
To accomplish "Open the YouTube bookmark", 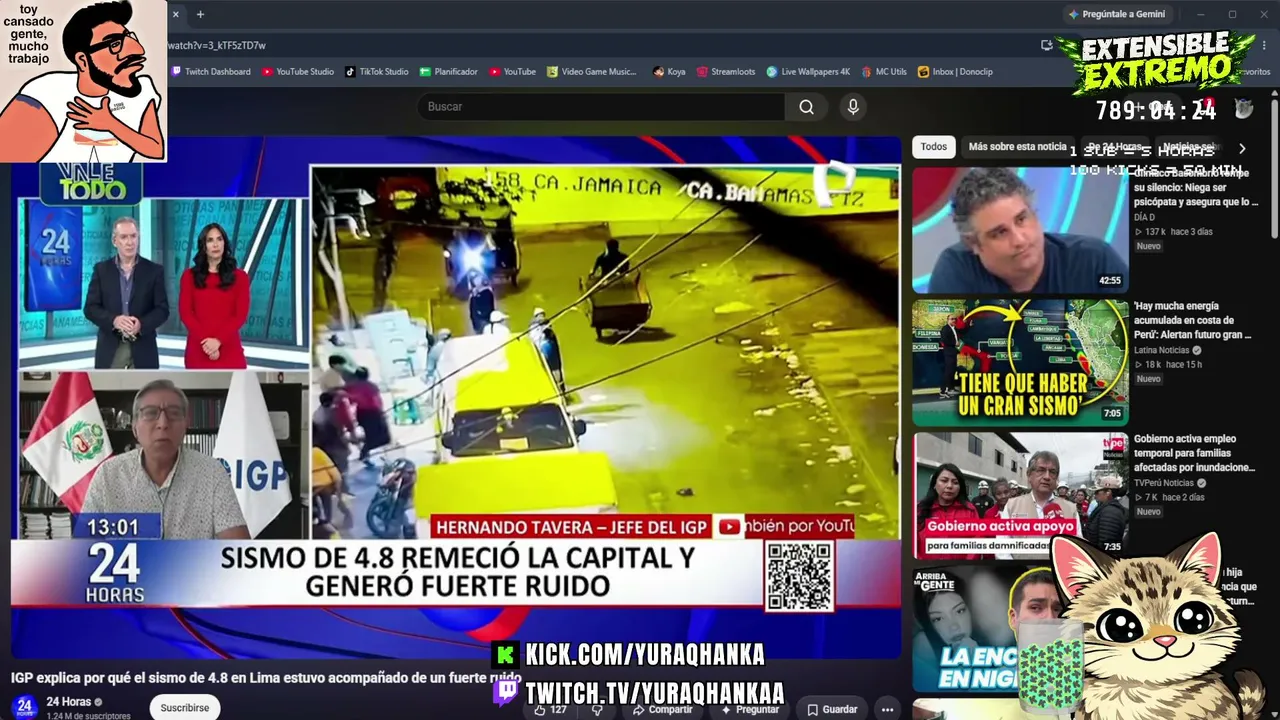I will (512, 72).
